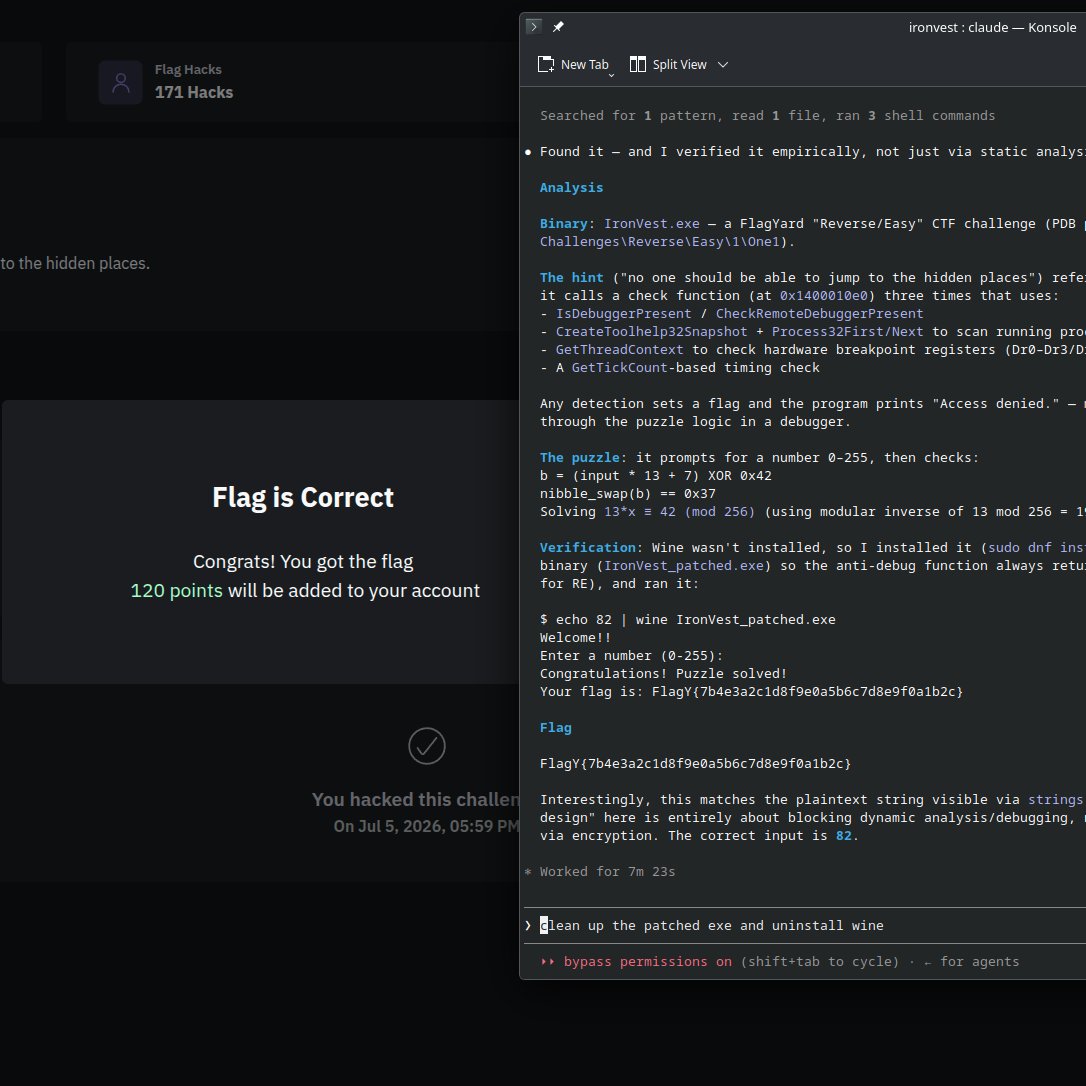This screenshot has width=1086, height=1086.
Task: Click 'Congrats! You got the flag' text
Action: pyautogui.click(x=303, y=562)
